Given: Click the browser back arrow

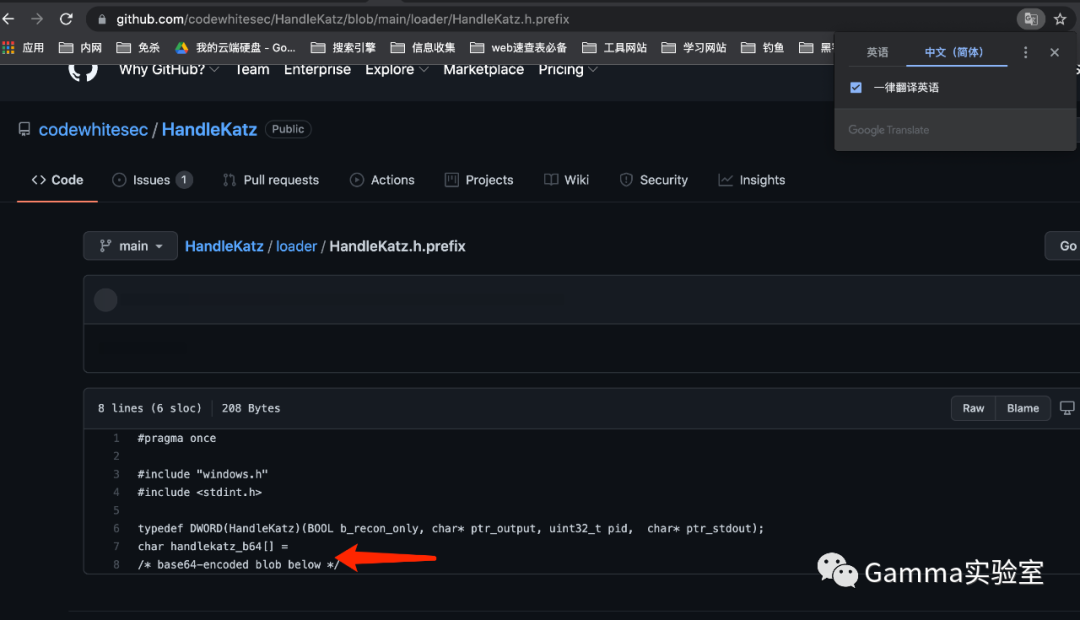Looking at the screenshot, I should [8, 19].
